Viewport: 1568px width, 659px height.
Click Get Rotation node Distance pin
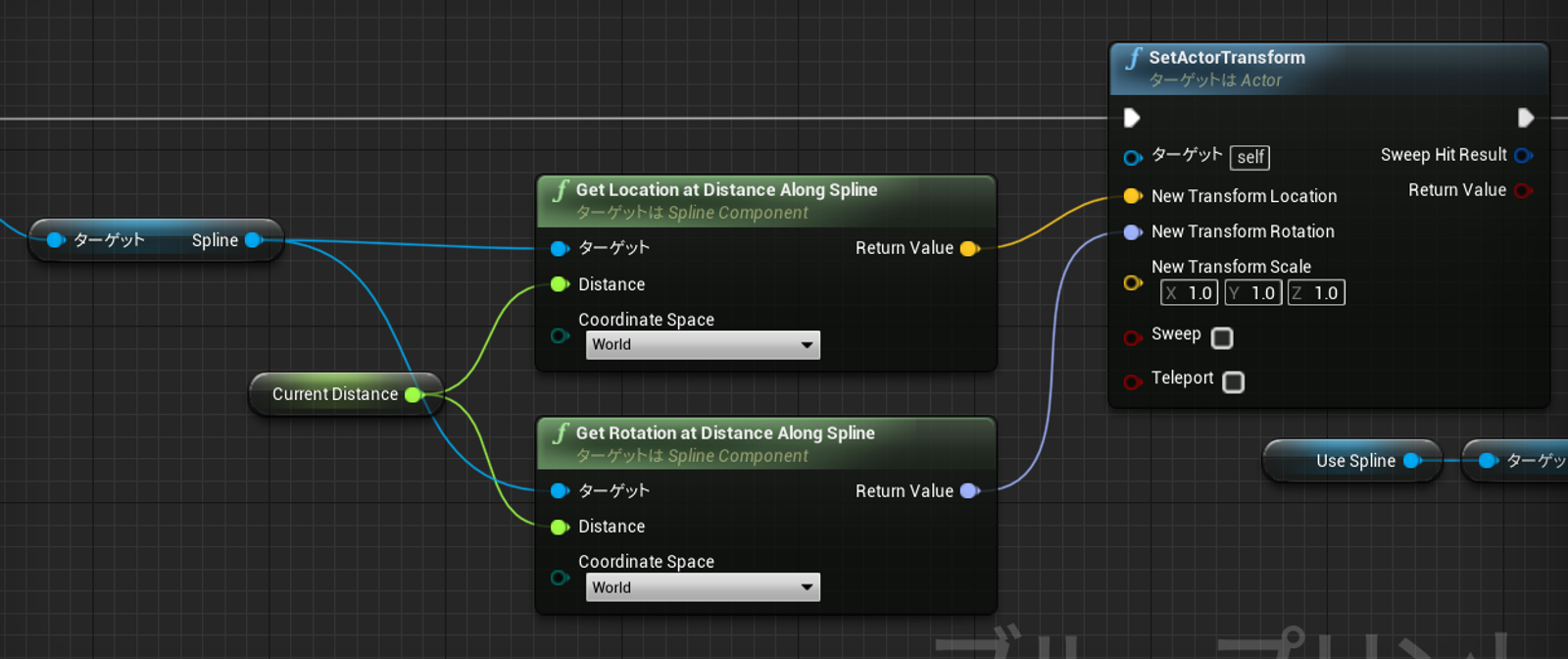[x=560, y=527]
